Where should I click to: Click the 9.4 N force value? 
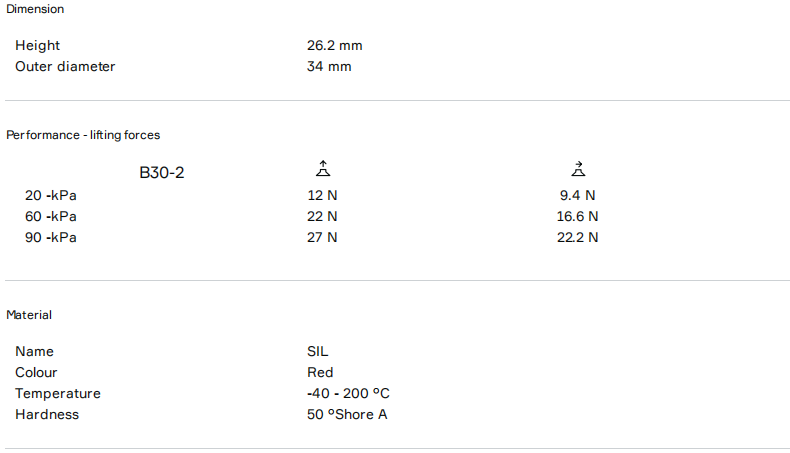click(x=577, y=196)
